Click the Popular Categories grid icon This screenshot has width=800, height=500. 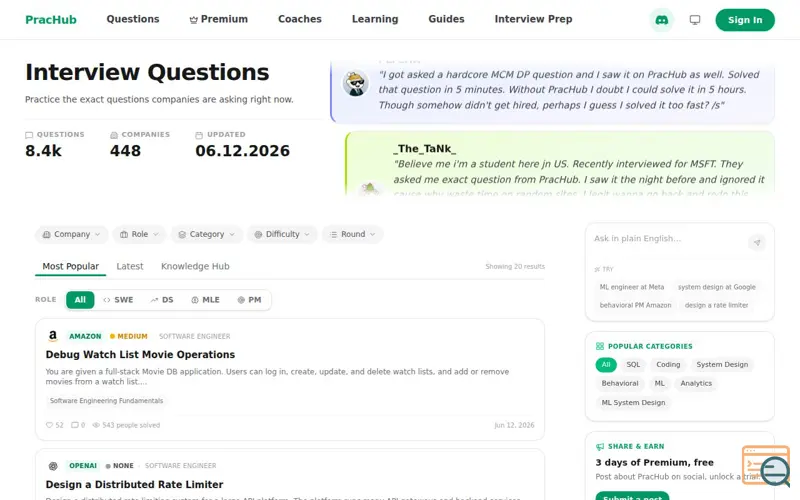point(599,346)
